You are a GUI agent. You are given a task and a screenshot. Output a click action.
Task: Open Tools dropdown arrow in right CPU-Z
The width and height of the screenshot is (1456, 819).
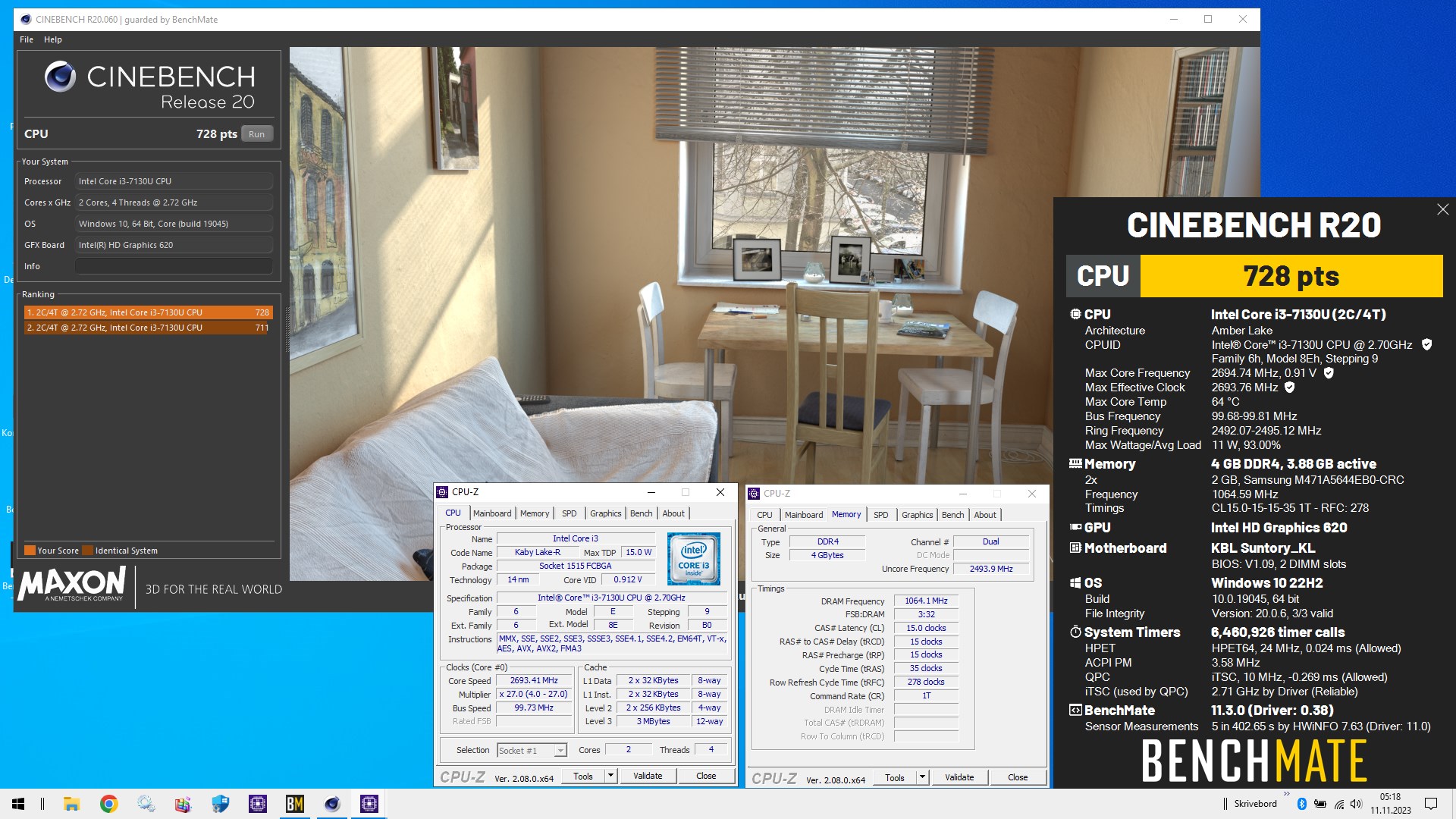click(x=922, y=777)
